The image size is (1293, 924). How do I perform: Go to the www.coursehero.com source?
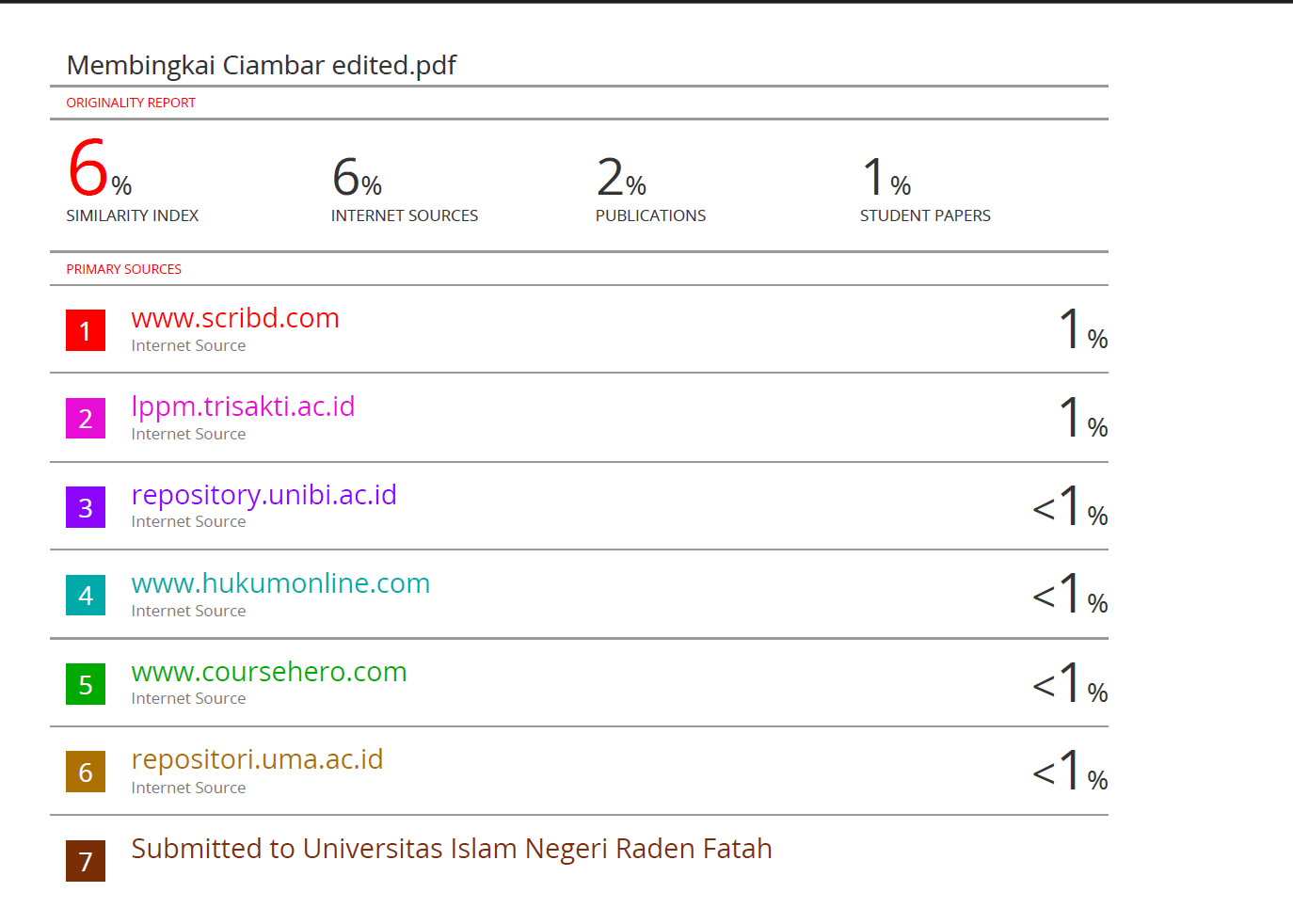tap(269, 672)
